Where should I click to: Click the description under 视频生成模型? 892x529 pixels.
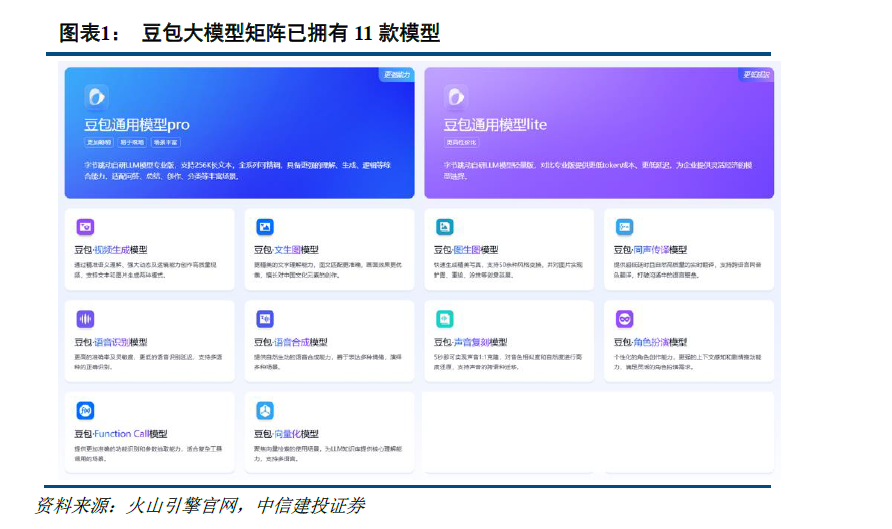coord(146,270)
